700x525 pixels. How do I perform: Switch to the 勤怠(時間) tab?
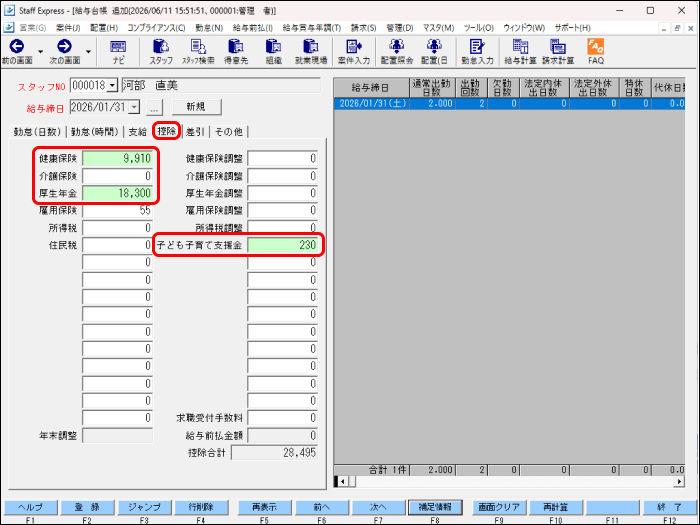(95, 132)
